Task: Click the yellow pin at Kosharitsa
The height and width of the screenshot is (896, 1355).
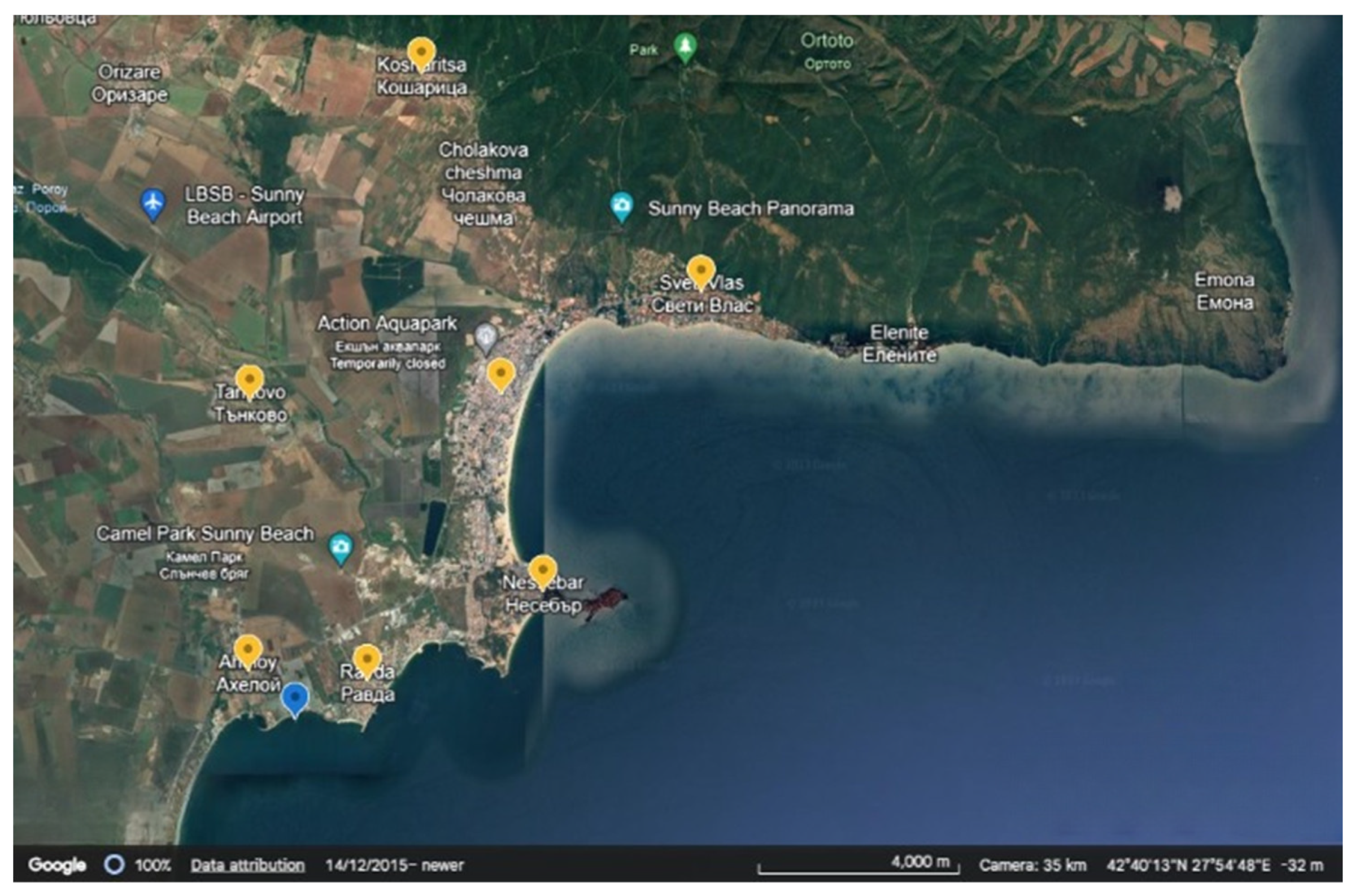Action: click(x=421, y=53)
